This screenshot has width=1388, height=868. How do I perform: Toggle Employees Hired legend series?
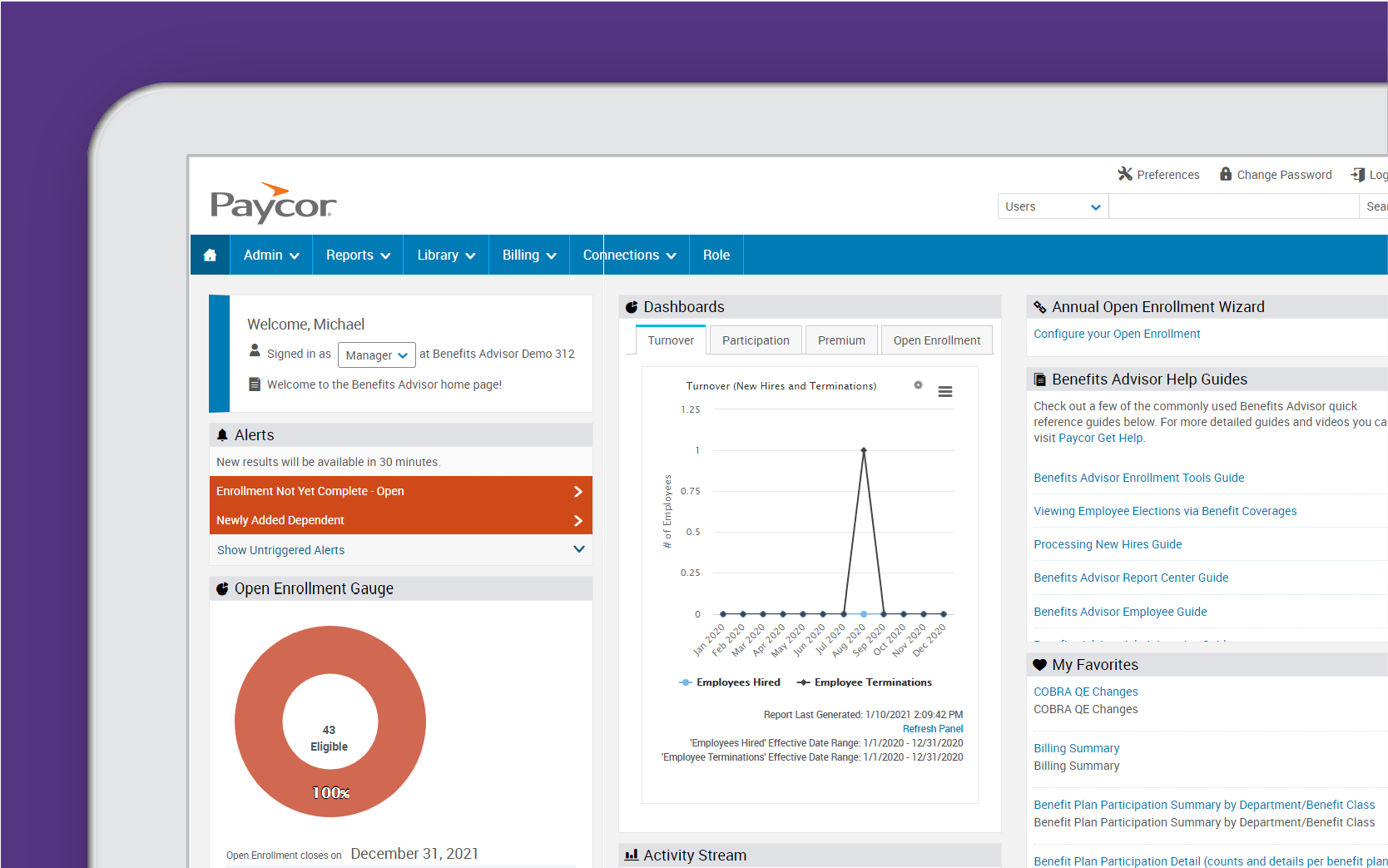click(730, 682)
